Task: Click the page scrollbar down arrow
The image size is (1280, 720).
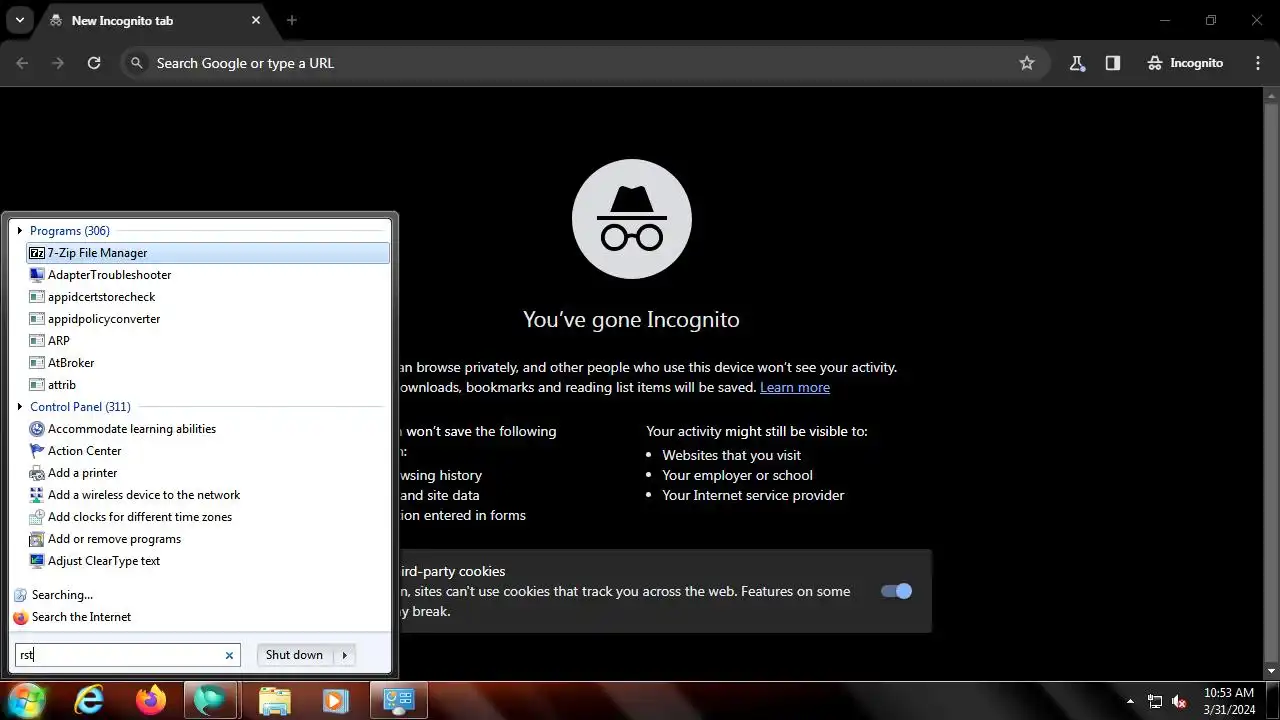Action: (x=1272, y=671)
